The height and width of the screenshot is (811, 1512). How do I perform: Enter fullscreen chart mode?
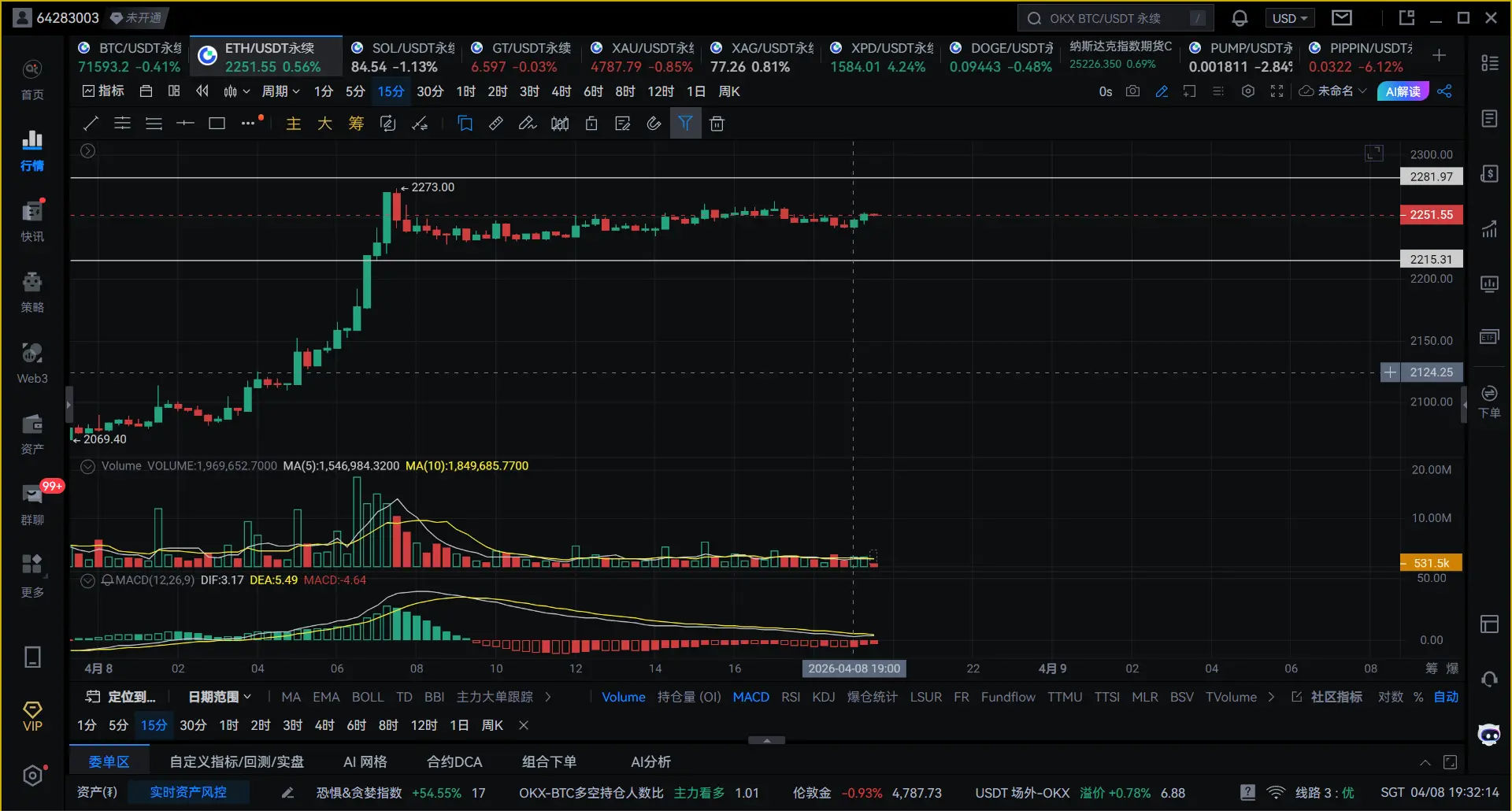[x=1277, y=91]
